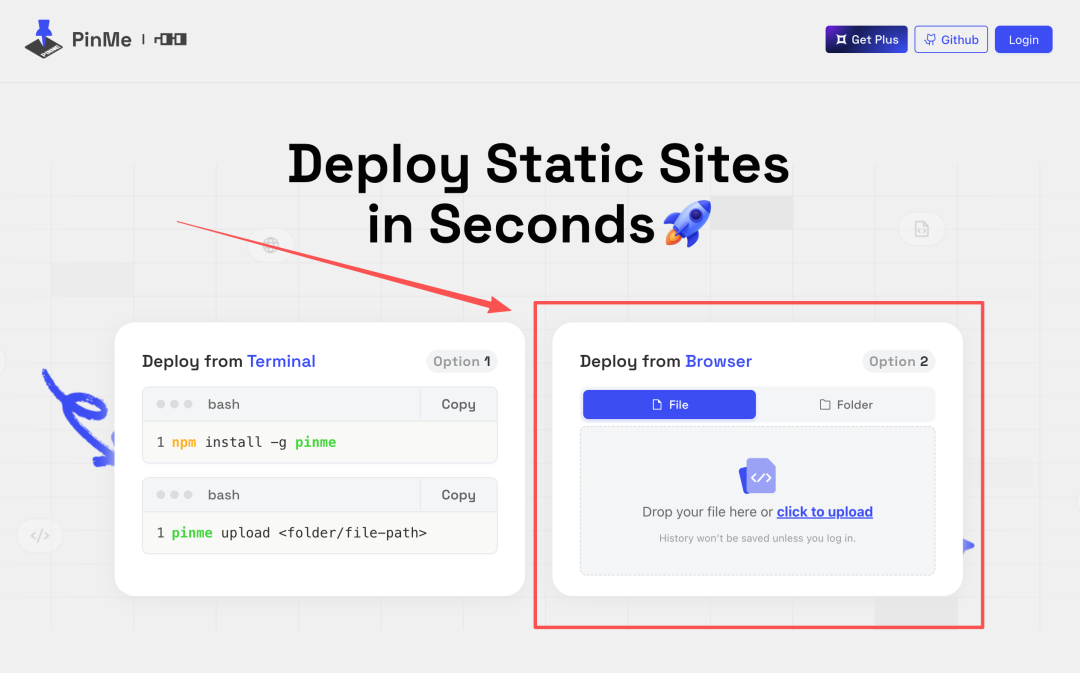
Task: Click the sparkle icon in Get Plus
Action: point(841,40)
